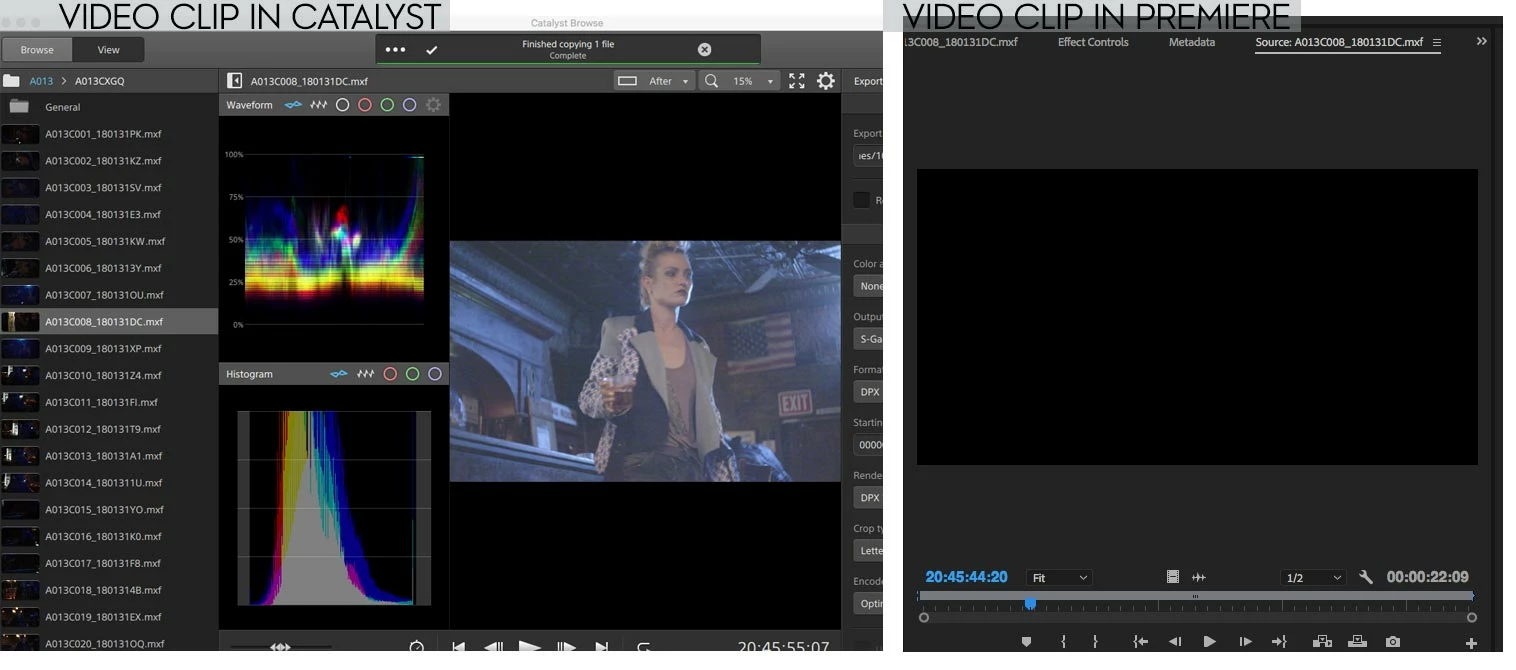This screenshot has width=1516, height=670.
Task: Click Drag Audio Only waveform icon
Action: click(1199, 577)
